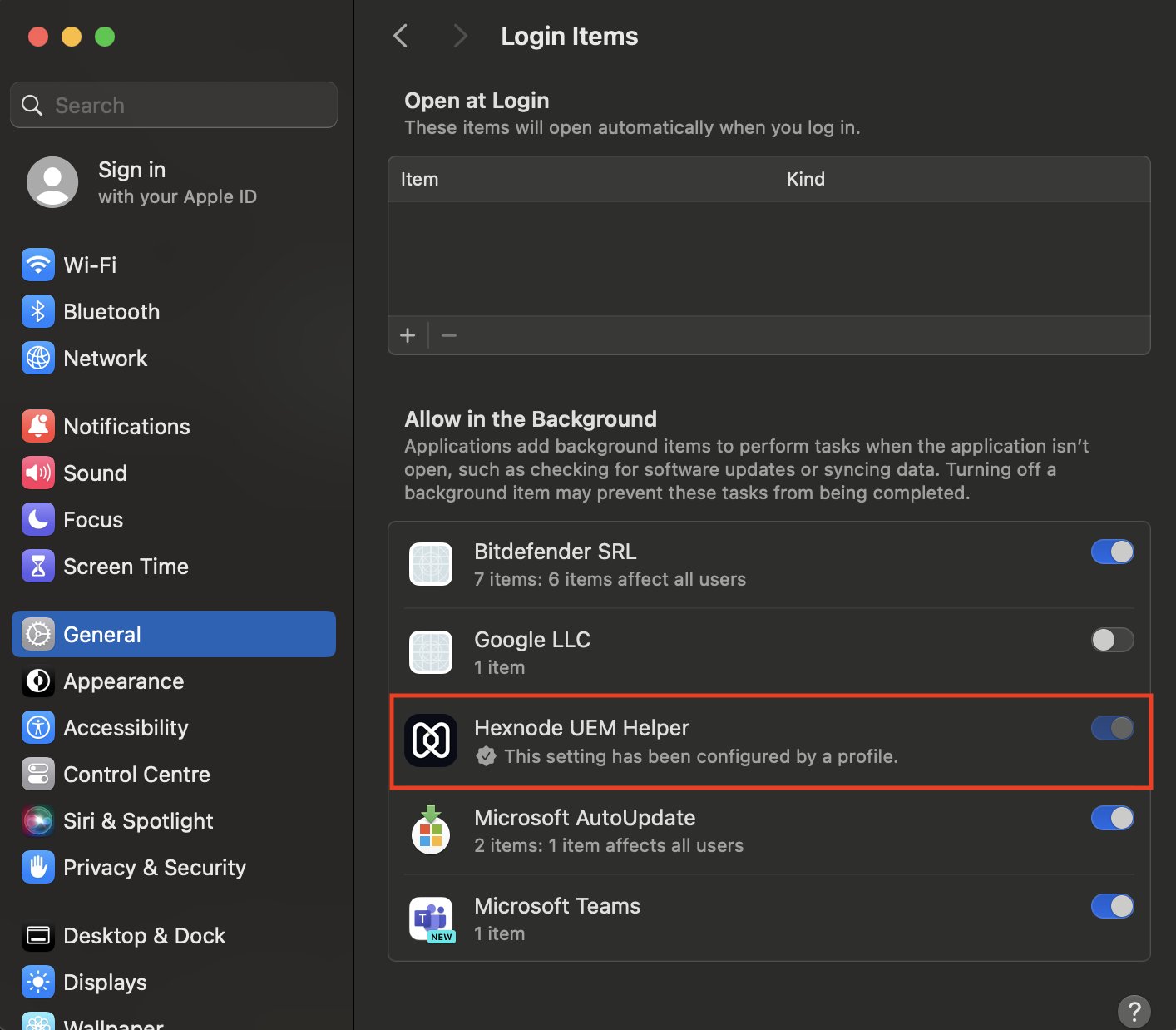This screenshot has height=1030, width=1176.
Task: Click the Screen Time hourglass icon
Action: click(x=38, y=567)
